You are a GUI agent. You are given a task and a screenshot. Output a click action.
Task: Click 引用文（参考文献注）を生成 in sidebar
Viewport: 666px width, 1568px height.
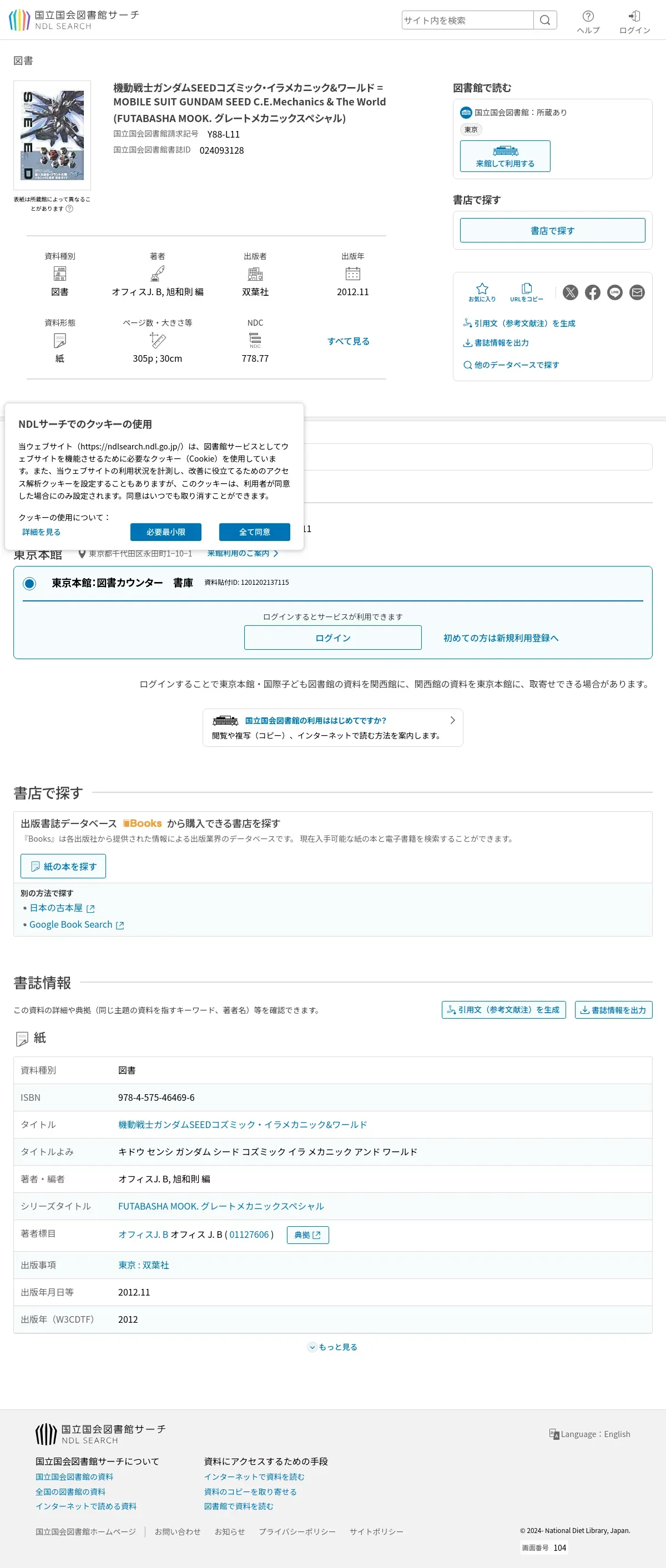tap(519, 323)
